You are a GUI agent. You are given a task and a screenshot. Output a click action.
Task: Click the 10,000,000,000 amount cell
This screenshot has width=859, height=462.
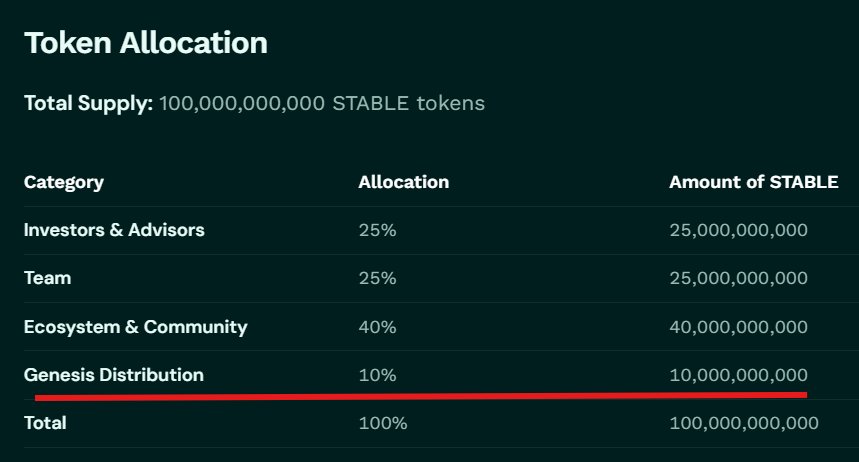pyautogui.click(x=738, y=375)
